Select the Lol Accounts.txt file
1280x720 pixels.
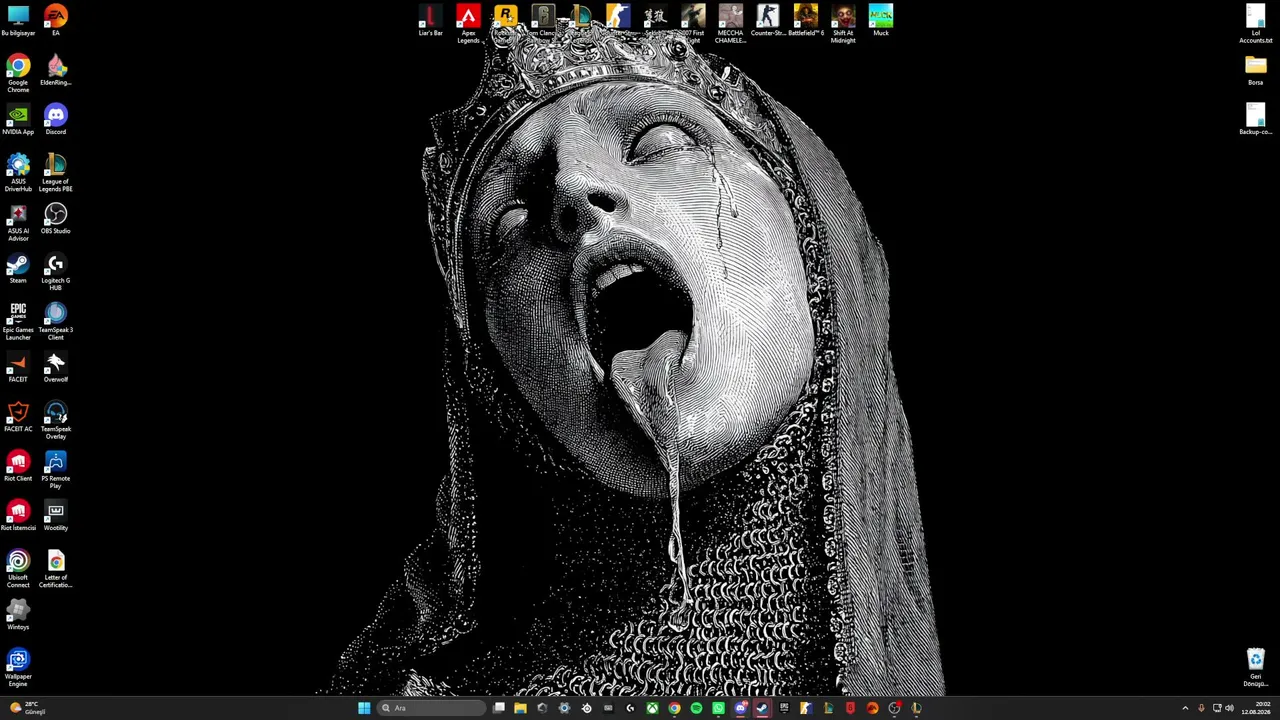(1256, 23)
